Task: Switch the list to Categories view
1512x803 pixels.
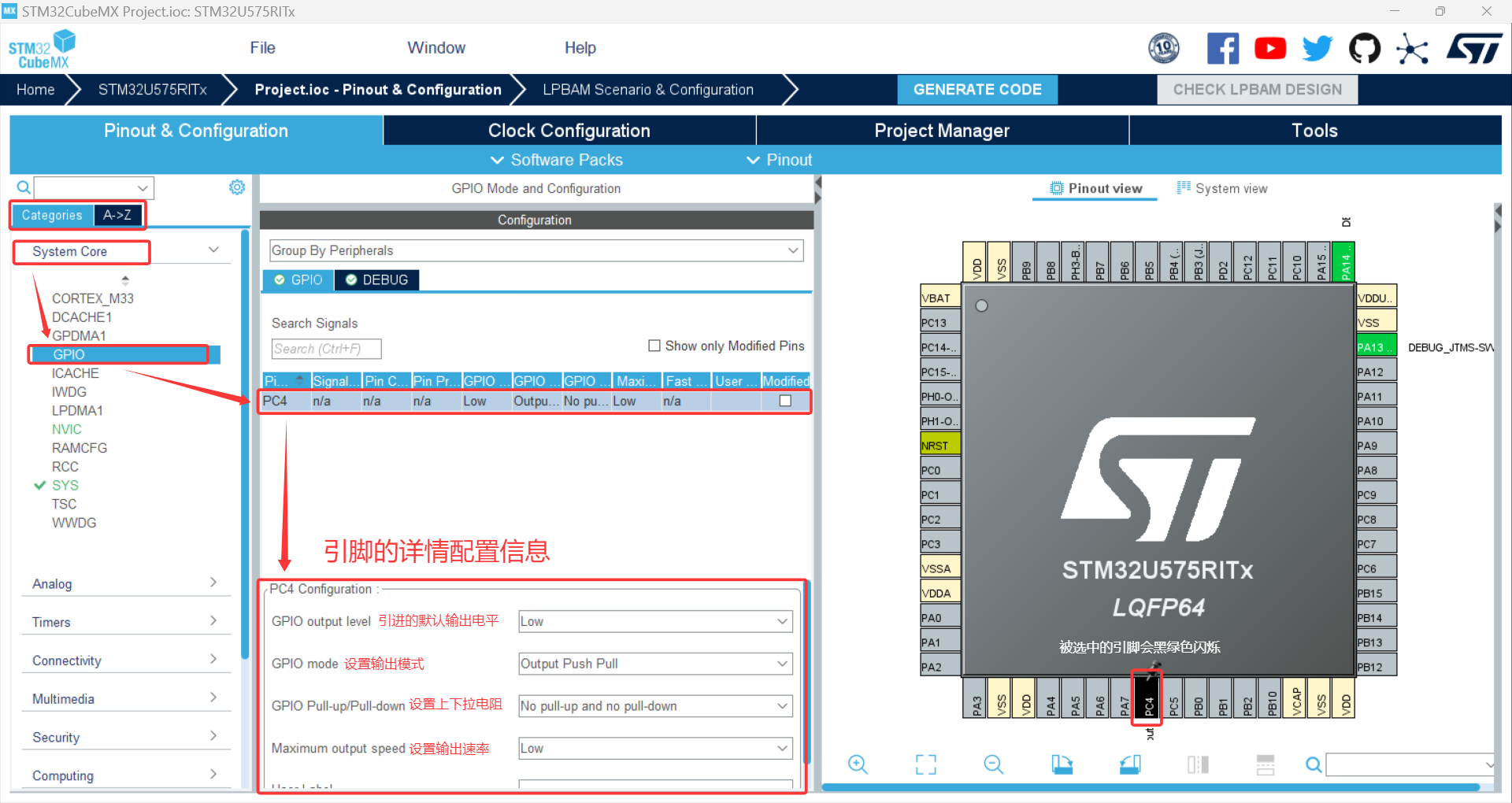Action: [x=52, y=215]
